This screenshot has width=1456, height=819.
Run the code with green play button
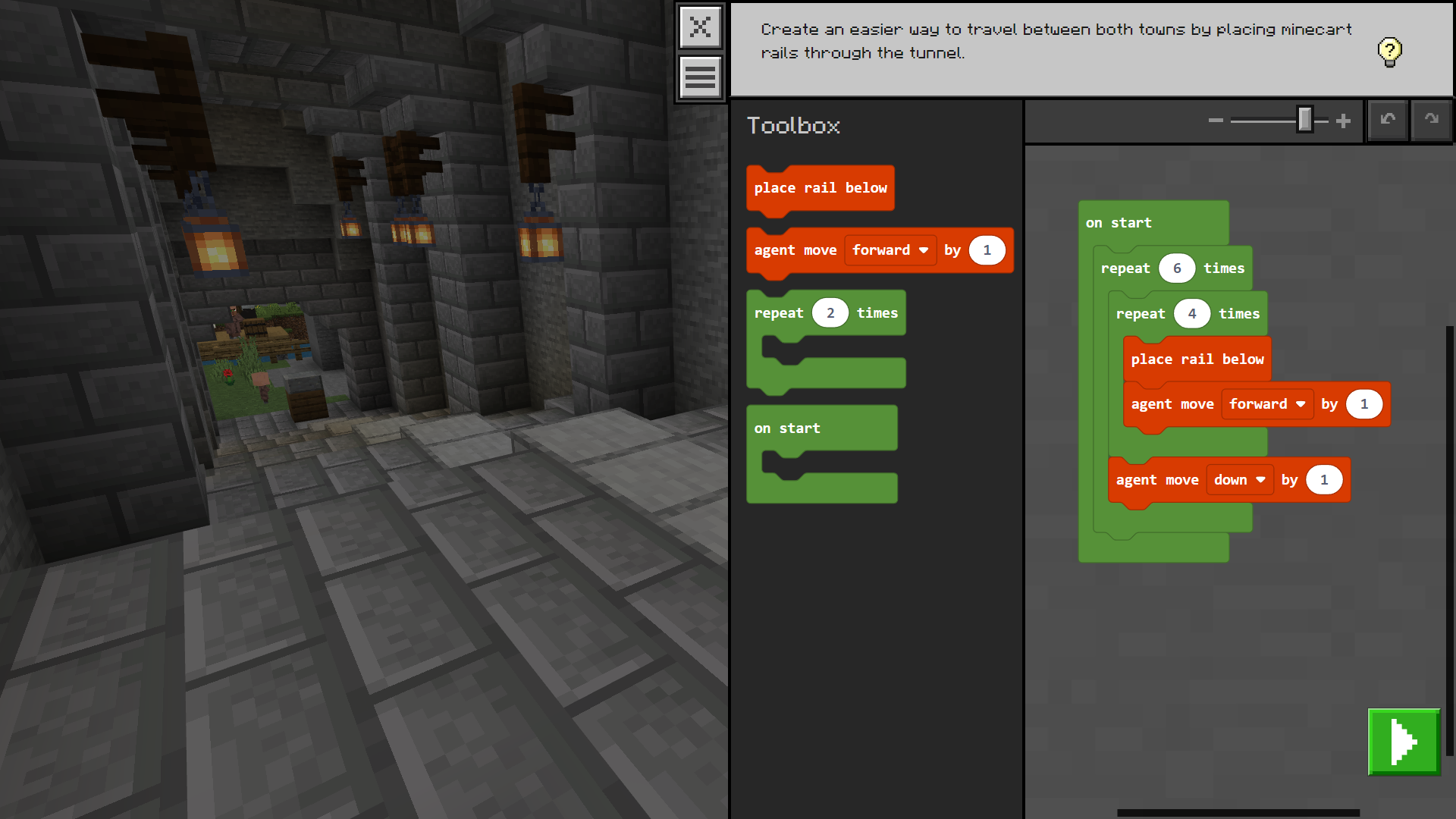coord(1404,742)
